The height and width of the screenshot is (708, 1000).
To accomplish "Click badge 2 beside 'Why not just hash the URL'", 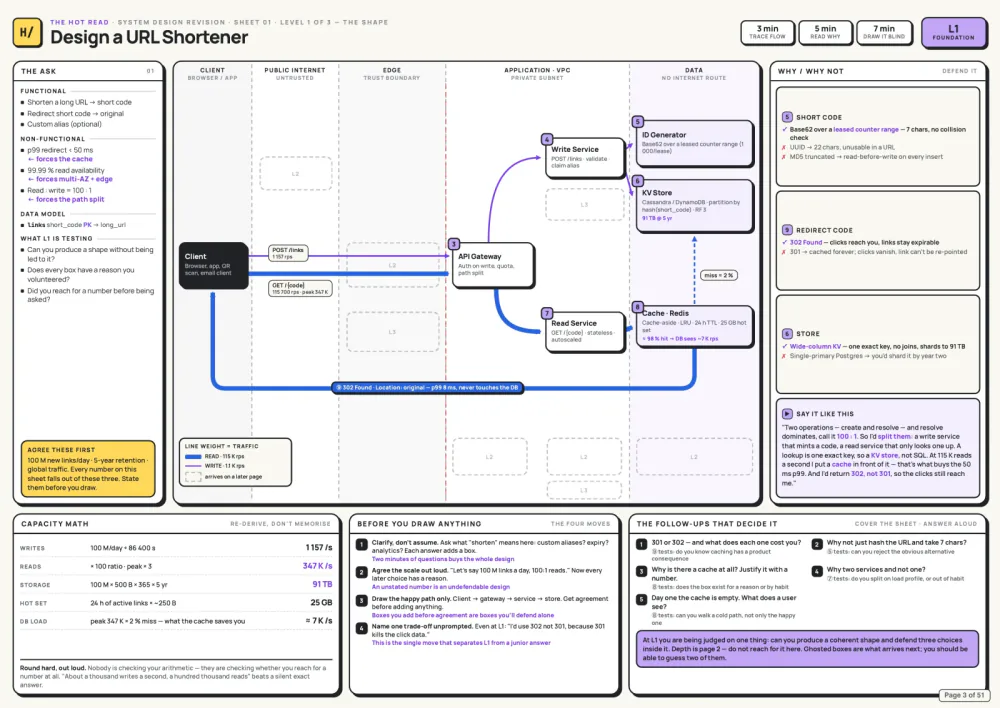I will click(817, 544).
